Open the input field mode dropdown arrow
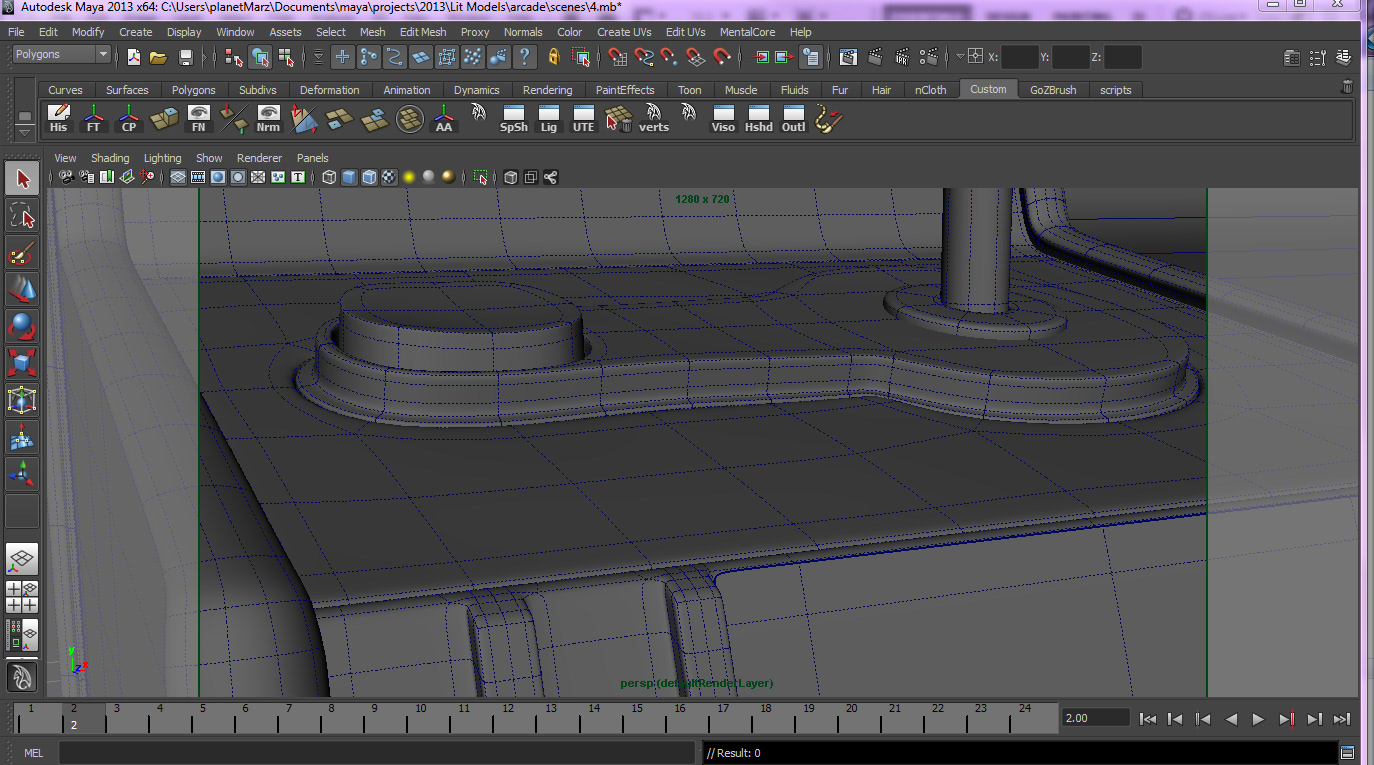This screenshot has width=1374, height=765. [960, 57]
